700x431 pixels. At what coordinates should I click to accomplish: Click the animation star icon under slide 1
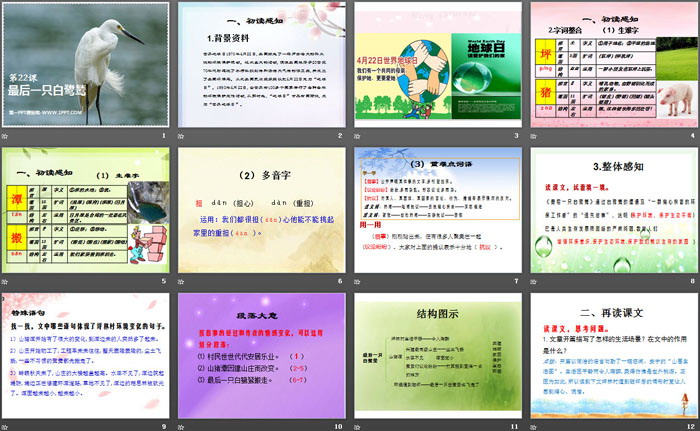pyautogui.click(x=5, y=136)
